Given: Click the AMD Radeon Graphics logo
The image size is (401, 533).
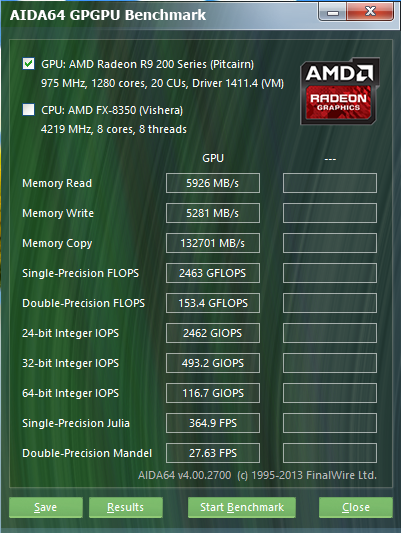Looking at the screenshot, I should tap(339, 91).
